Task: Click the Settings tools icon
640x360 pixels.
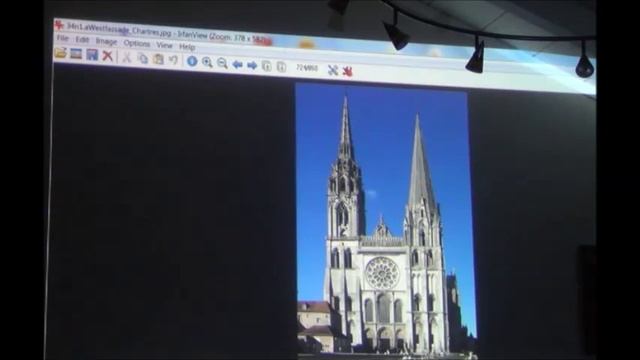Action: click(333, 70)
